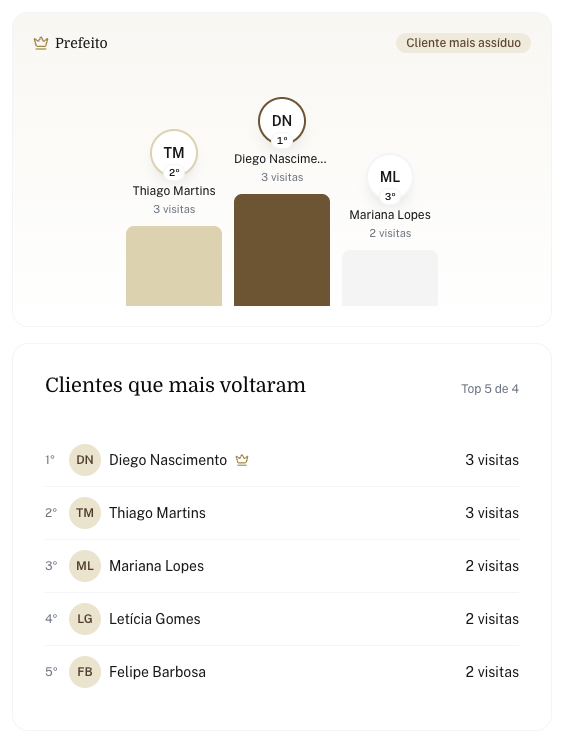This screenshot has width=564, height=743.
Task: Click the 'Prefeito' title
Action: pyautogui.click(x=81, y=43)
